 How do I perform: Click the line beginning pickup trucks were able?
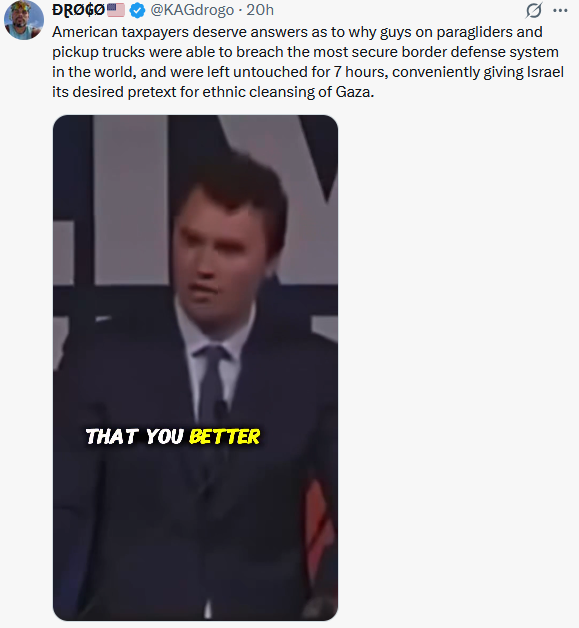[x=305, y=52]
